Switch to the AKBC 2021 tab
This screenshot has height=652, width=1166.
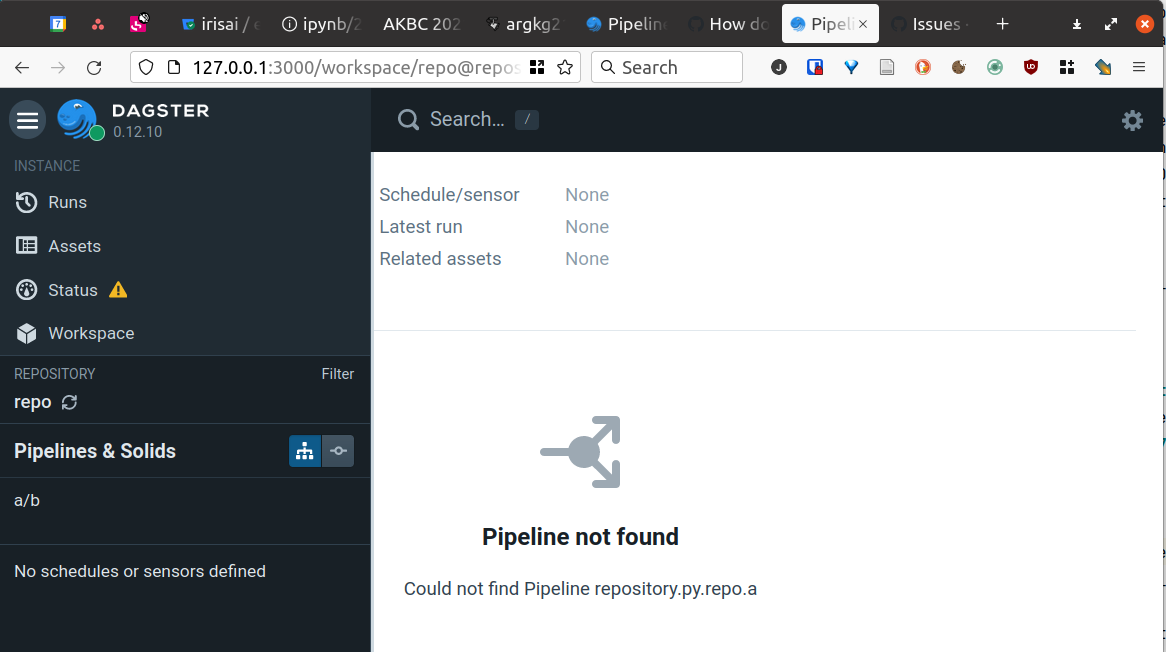[421, 23]
